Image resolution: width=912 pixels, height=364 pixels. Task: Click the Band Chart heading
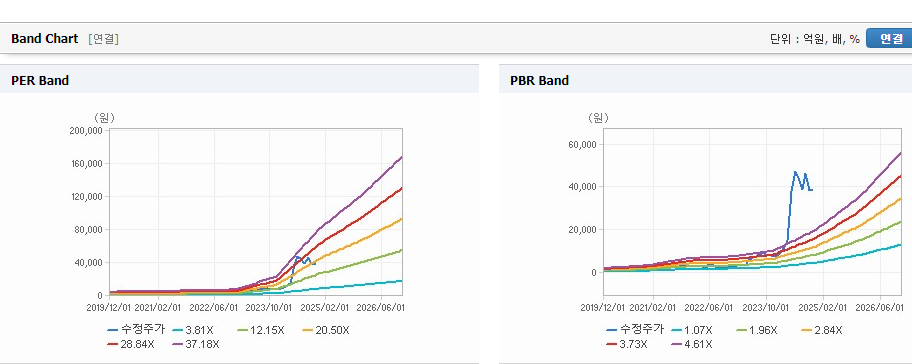[x=44, y=39]
